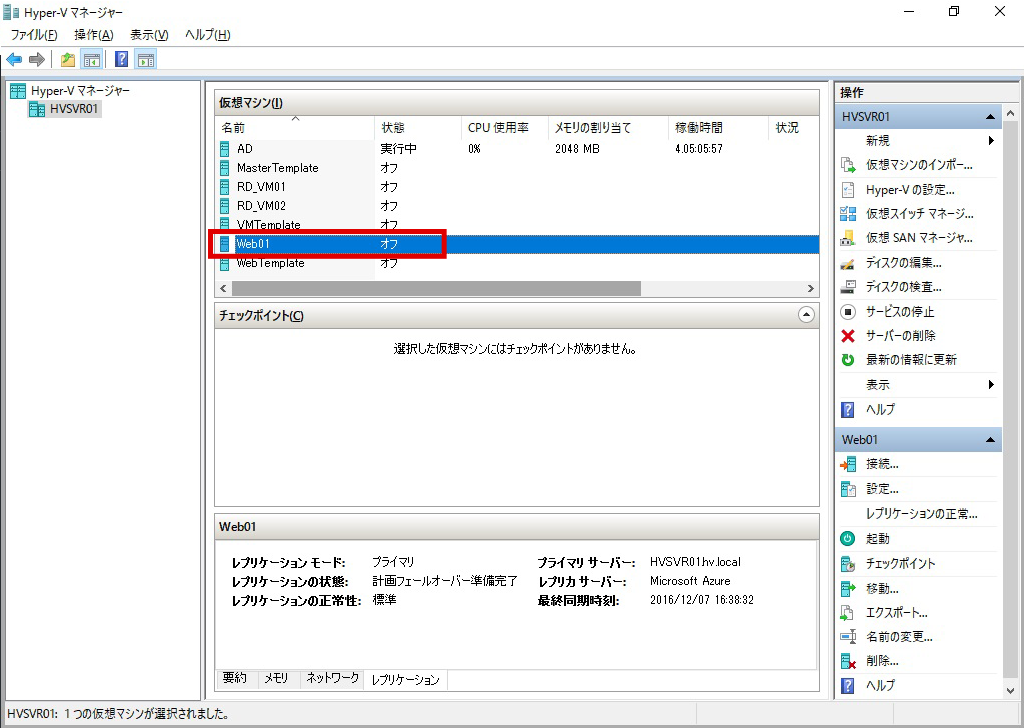Click the RD_VM01 VM icon
Image resolution: width=1024 pixels, height=728 pixels.
(225, 187)
